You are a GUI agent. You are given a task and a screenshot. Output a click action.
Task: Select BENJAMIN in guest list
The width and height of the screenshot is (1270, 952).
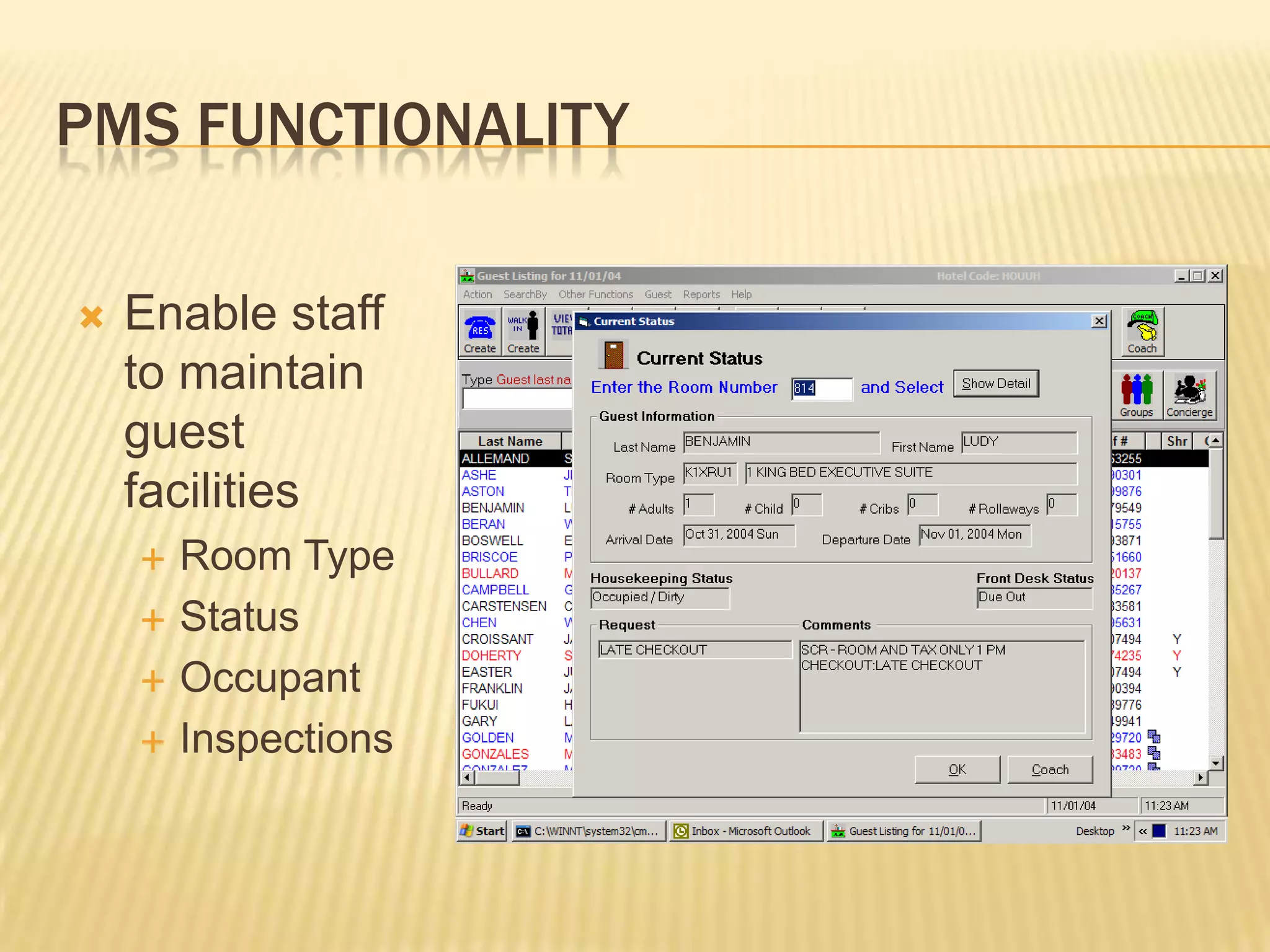tap(493, 508)
